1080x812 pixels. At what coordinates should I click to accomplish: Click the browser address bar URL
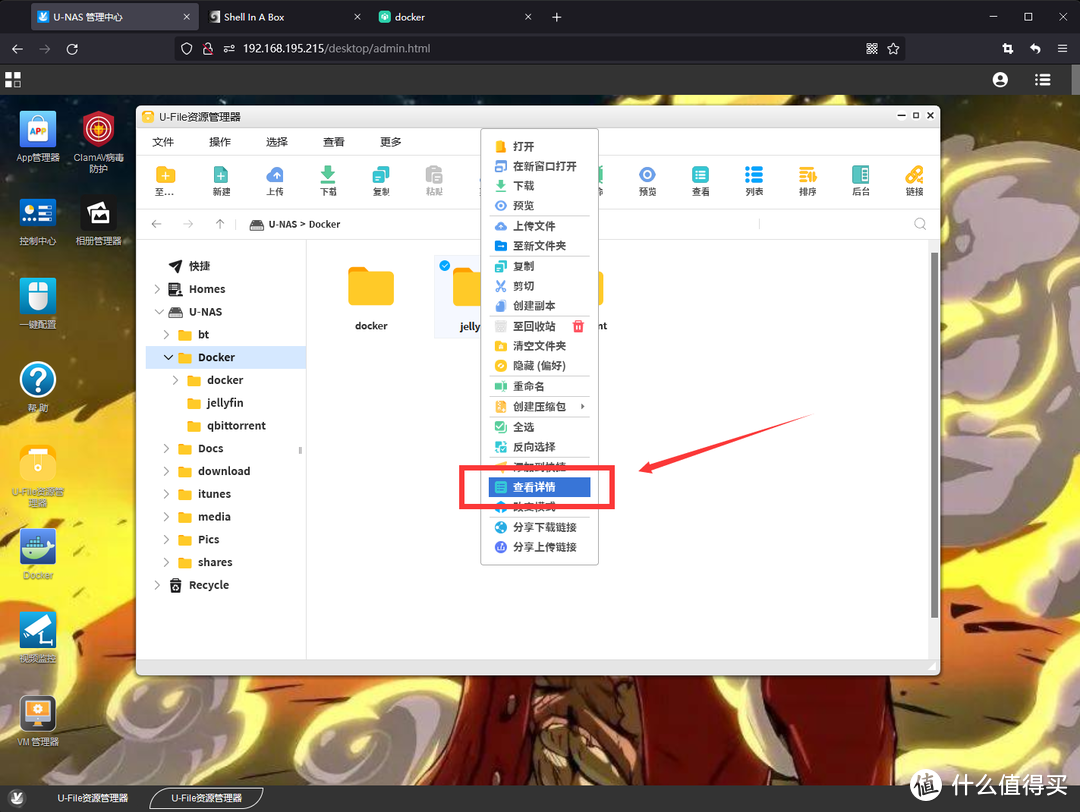[x=336, y=48]
